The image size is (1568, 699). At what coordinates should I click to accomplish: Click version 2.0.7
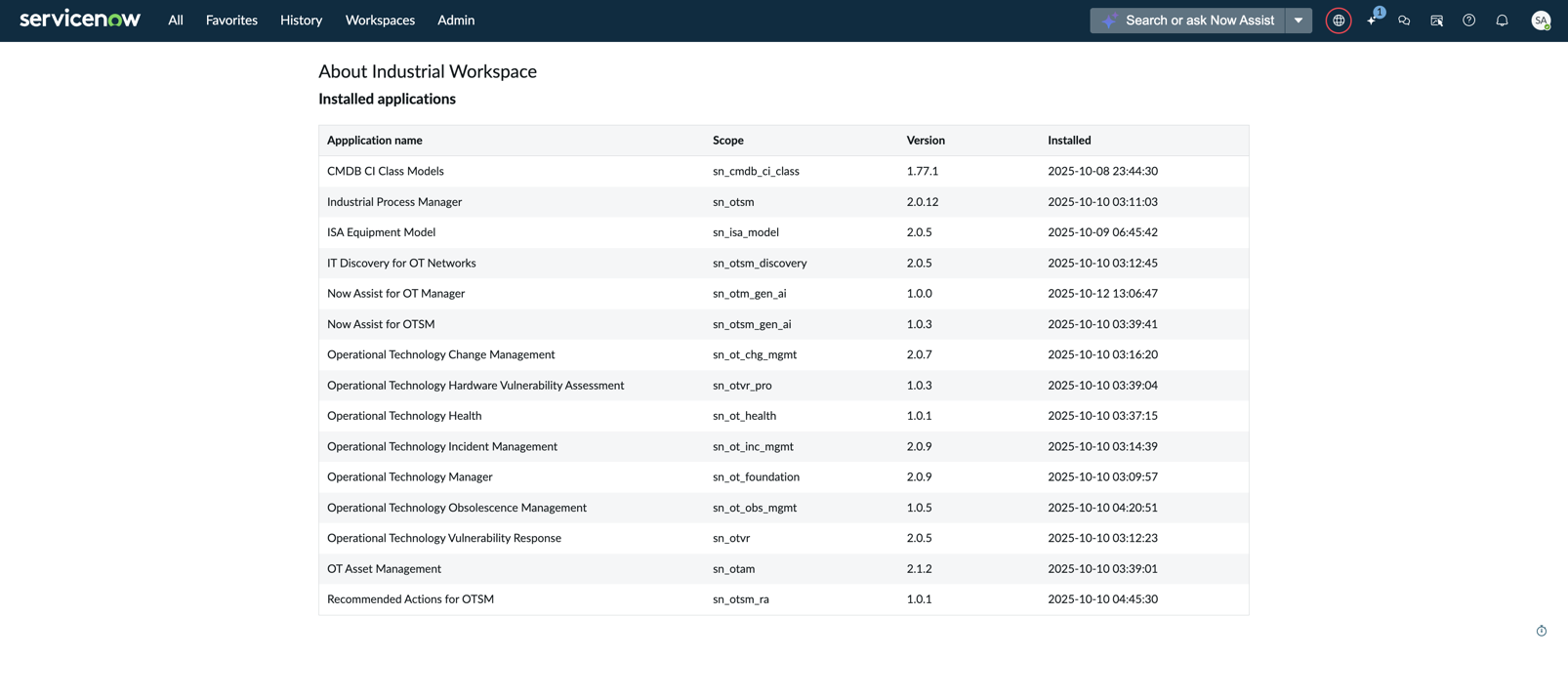pyautogui.click(x=919, y=354)
